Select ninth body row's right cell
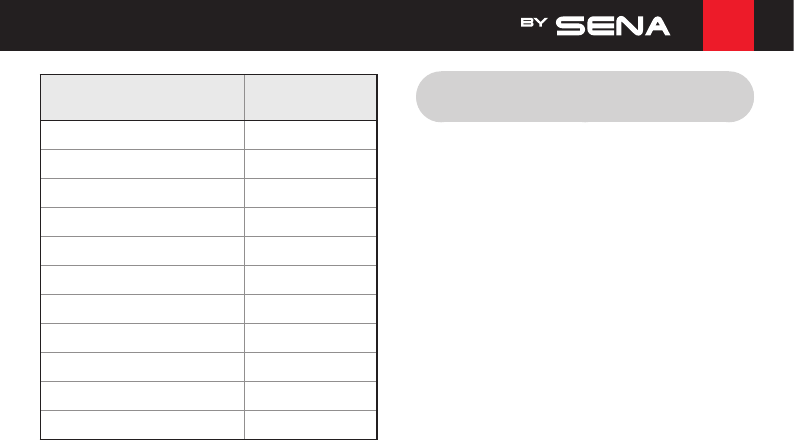The image size is (794, 440). tap(310, 367)
